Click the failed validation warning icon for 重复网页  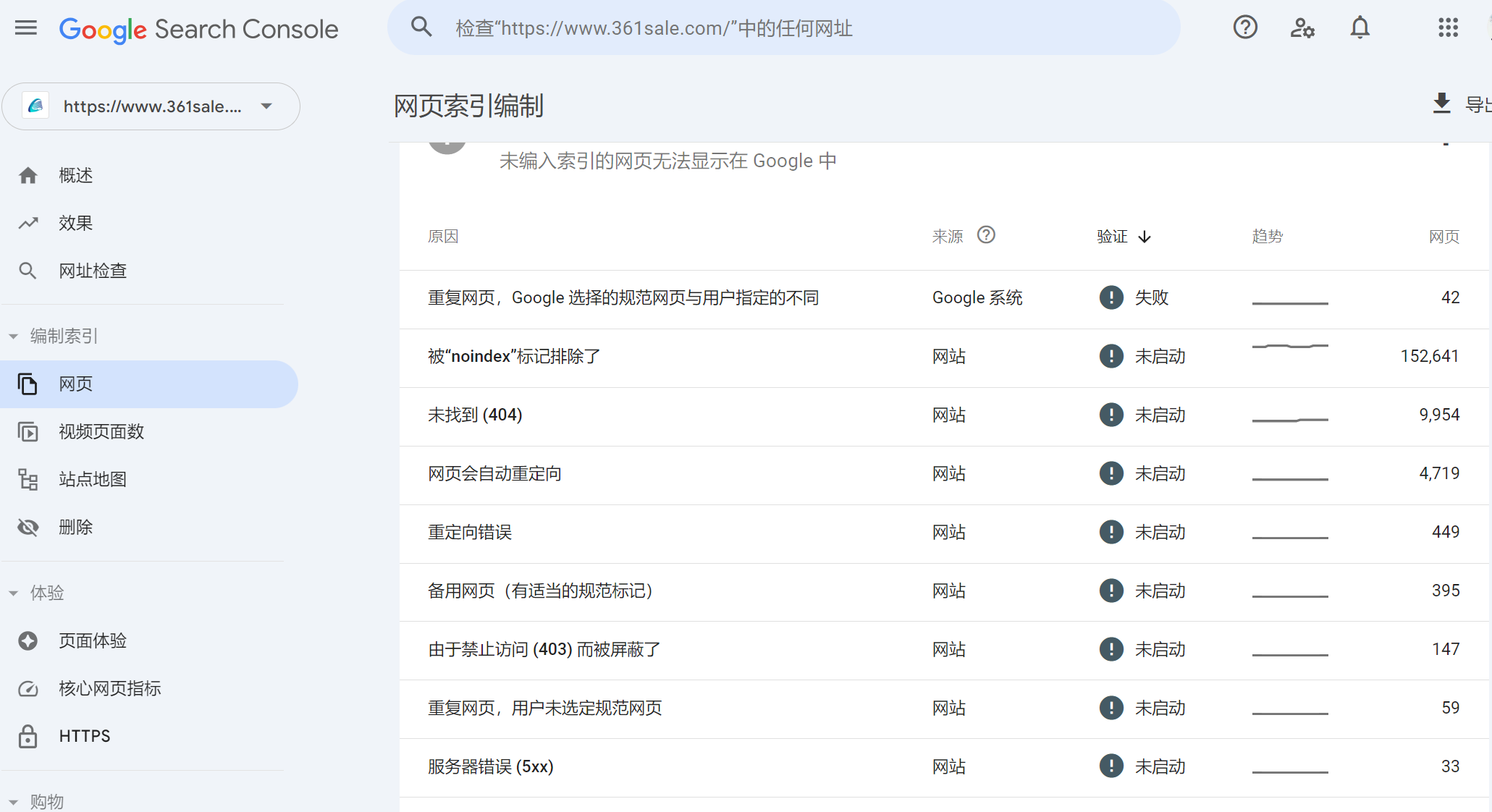click(x=1110, y=297)
